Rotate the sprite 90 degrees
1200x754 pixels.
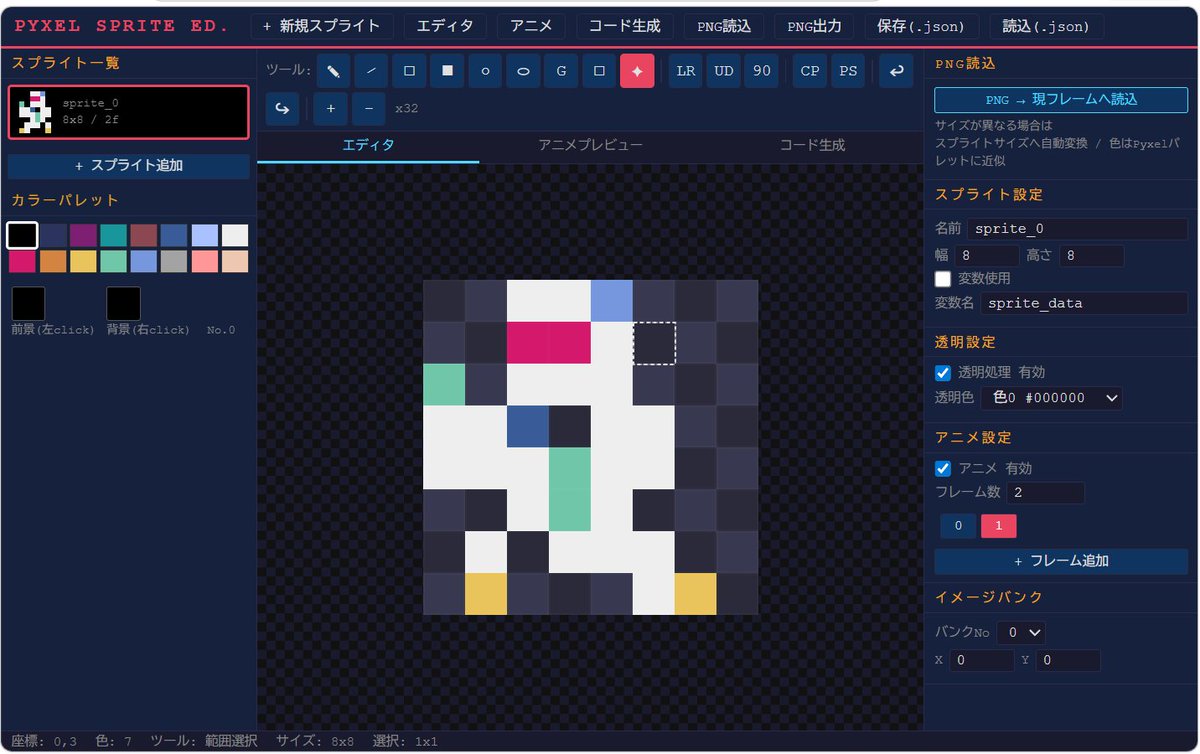[761, 71]
